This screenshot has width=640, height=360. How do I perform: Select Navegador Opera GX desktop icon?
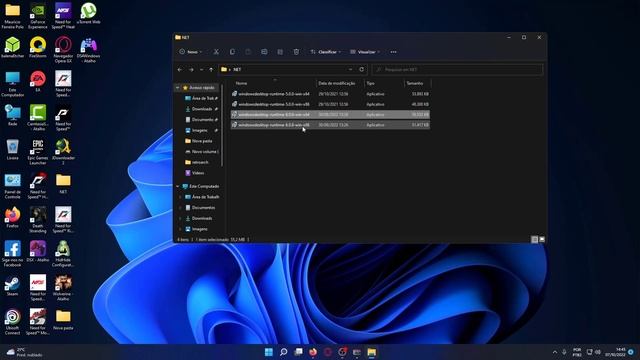[x=63, y=49]
